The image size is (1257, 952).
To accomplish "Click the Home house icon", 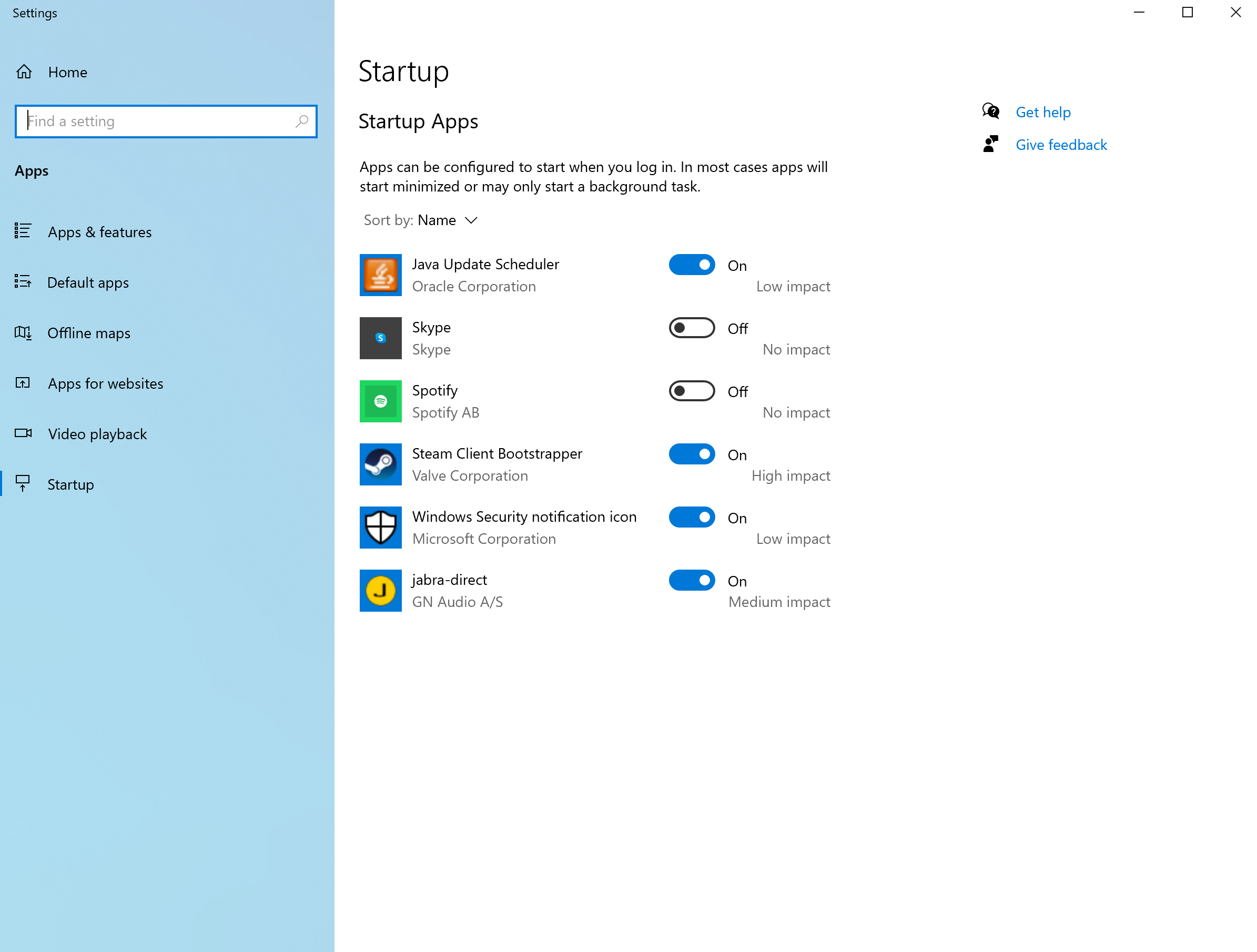I will pyautogui.click(x=24, y=72).
